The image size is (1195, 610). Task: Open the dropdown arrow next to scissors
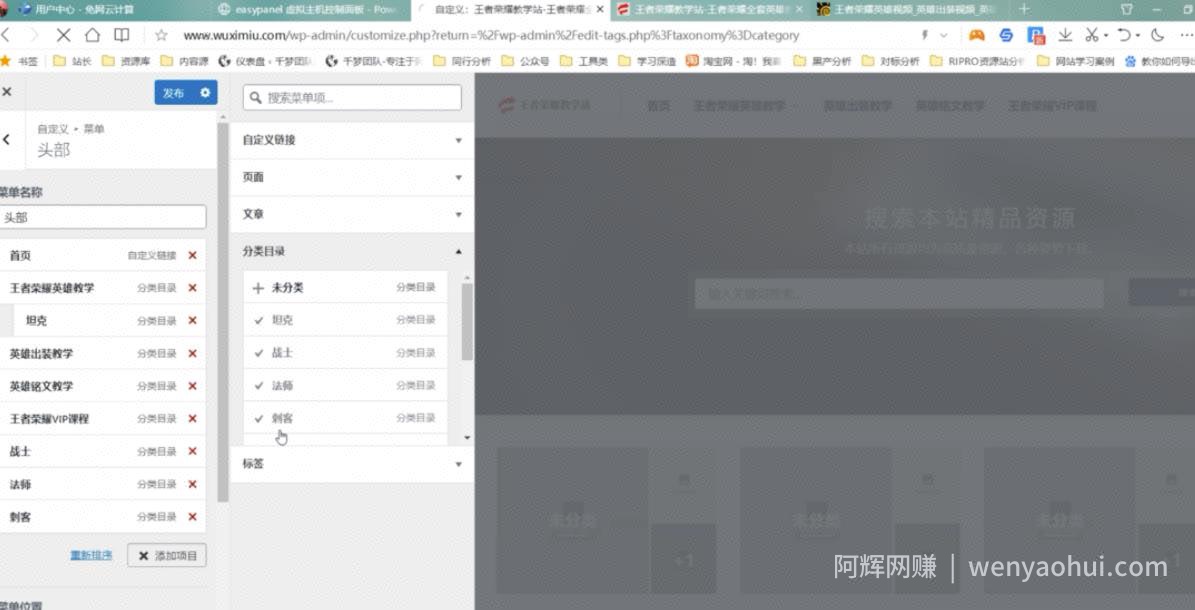(1106, 35)
